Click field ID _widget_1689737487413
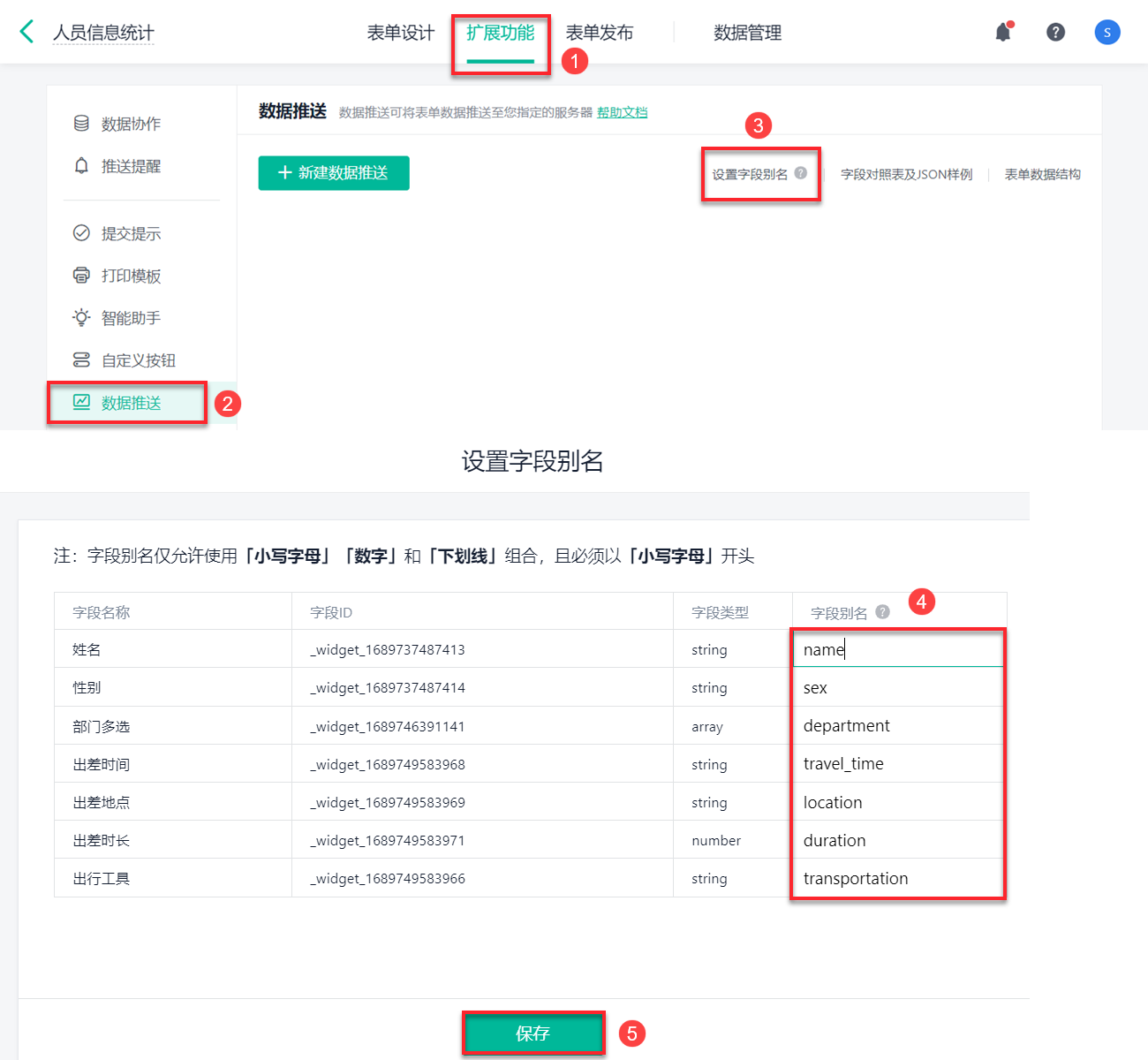 (388, 649)
